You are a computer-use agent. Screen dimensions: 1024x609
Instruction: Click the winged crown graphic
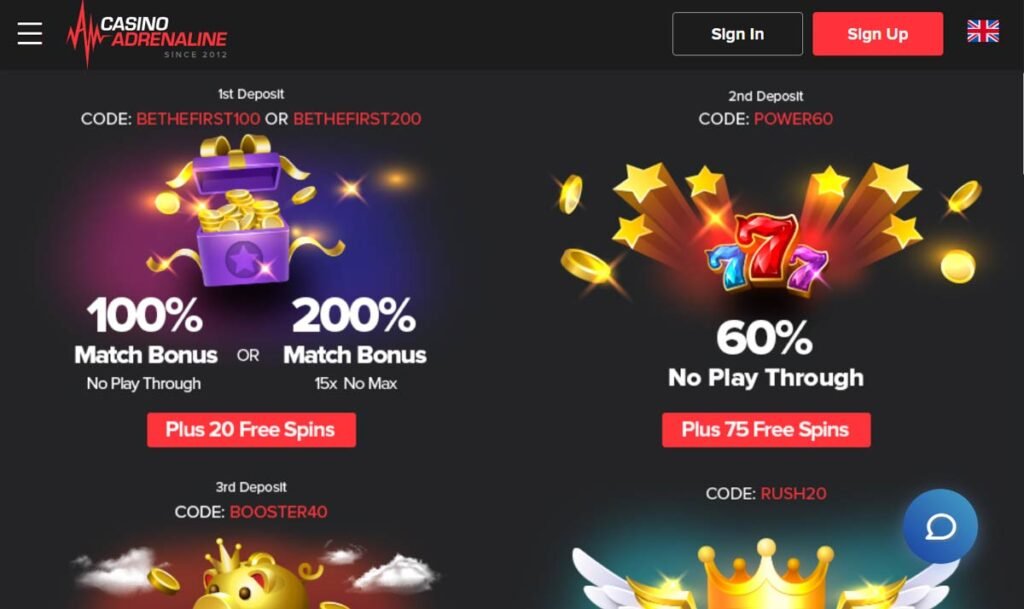(x=765, y=574)
